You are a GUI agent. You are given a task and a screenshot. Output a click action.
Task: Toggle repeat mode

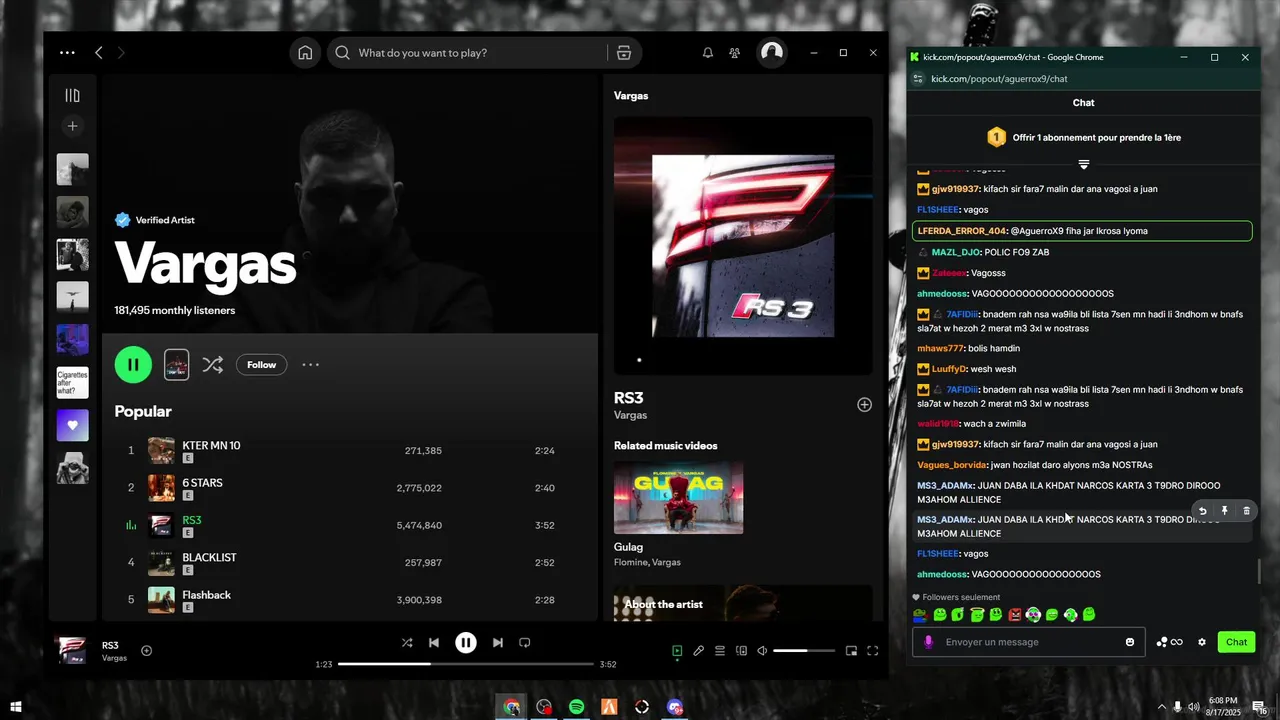[x=525, y=643]
